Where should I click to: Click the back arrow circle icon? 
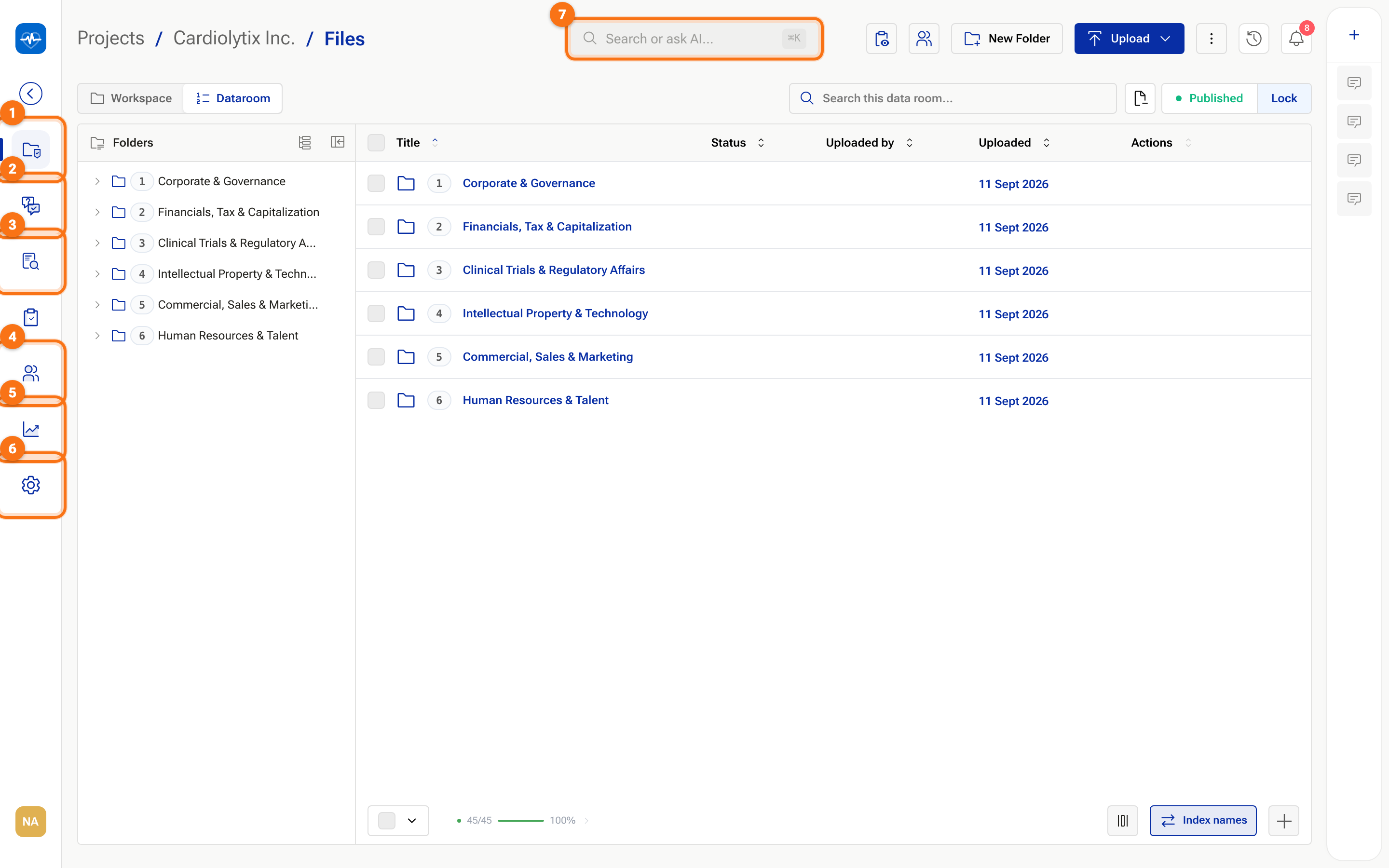[30, 94]
